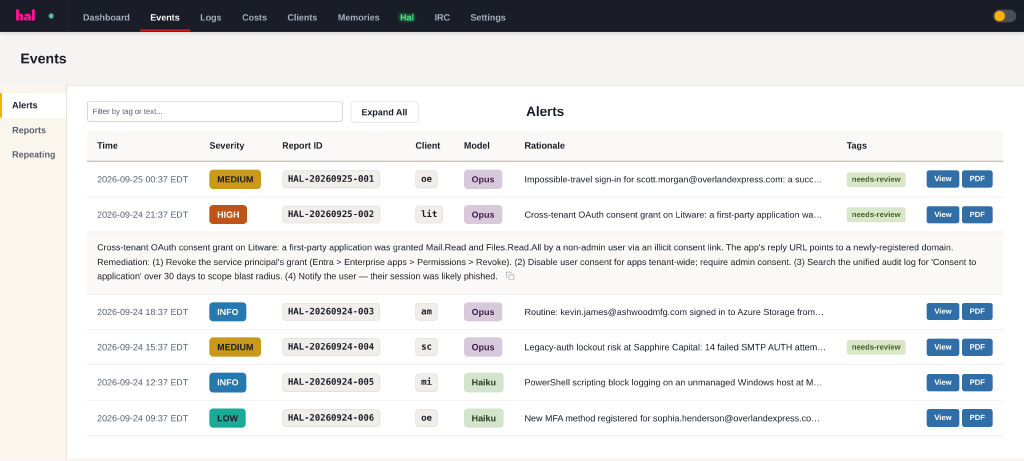
Task: Download PDF for HAL-20260924-004
Action: tap(977, 347)
